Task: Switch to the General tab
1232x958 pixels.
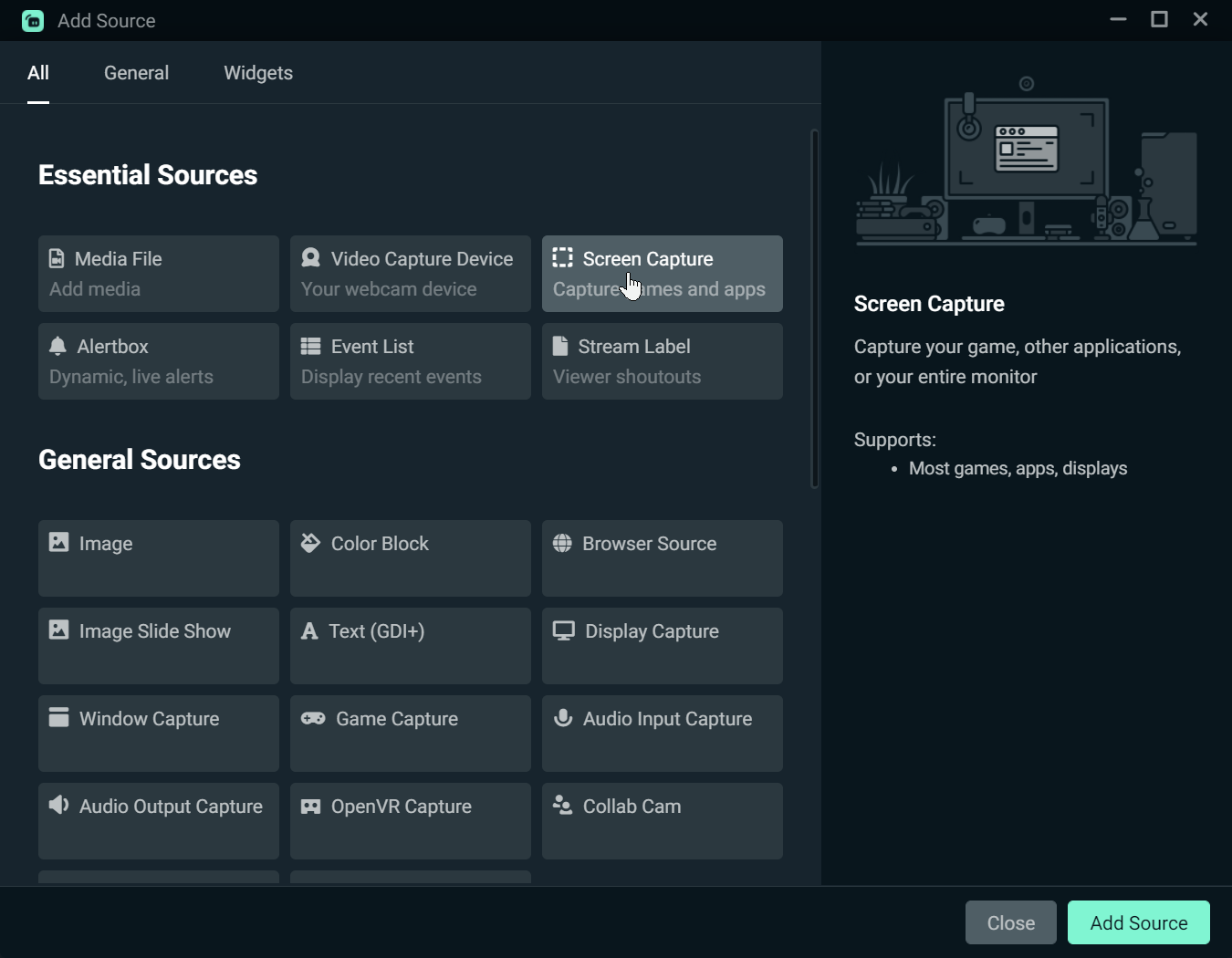Action: [x=136, y=73]
